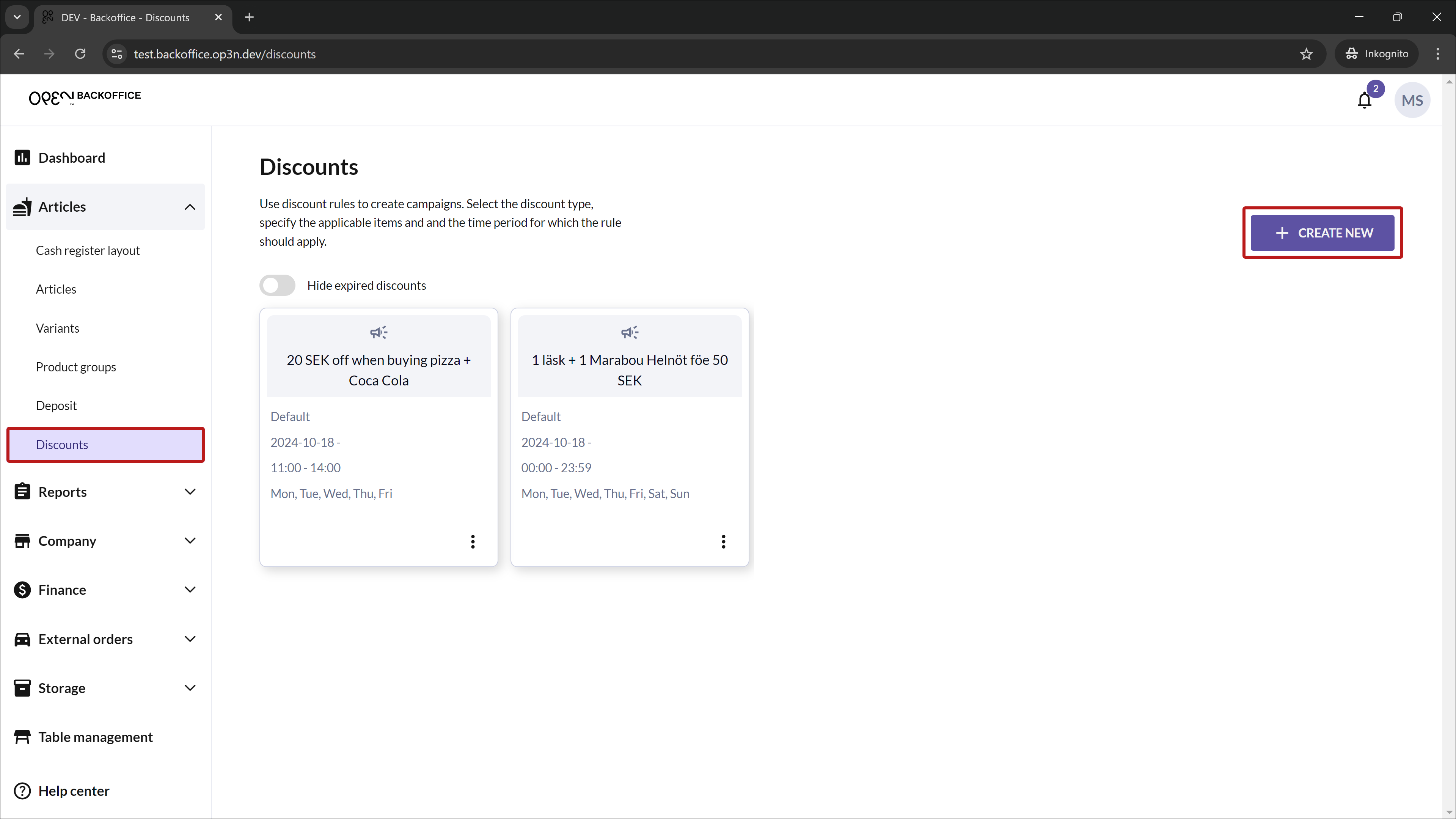The image size is (1456, 819).
Task: Click the Discounts page heading
Action: [309, 167]
